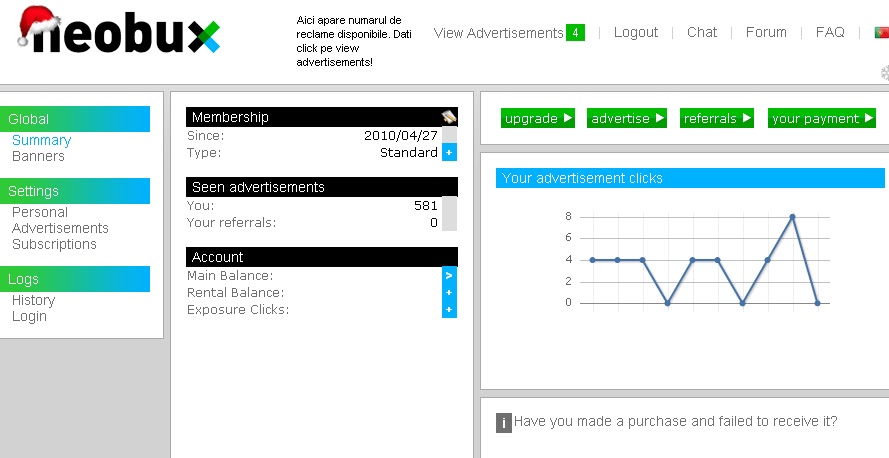Open Advertisements settings in the sidebar
This screenshot has height=458, width=889.
pos(60,228)
